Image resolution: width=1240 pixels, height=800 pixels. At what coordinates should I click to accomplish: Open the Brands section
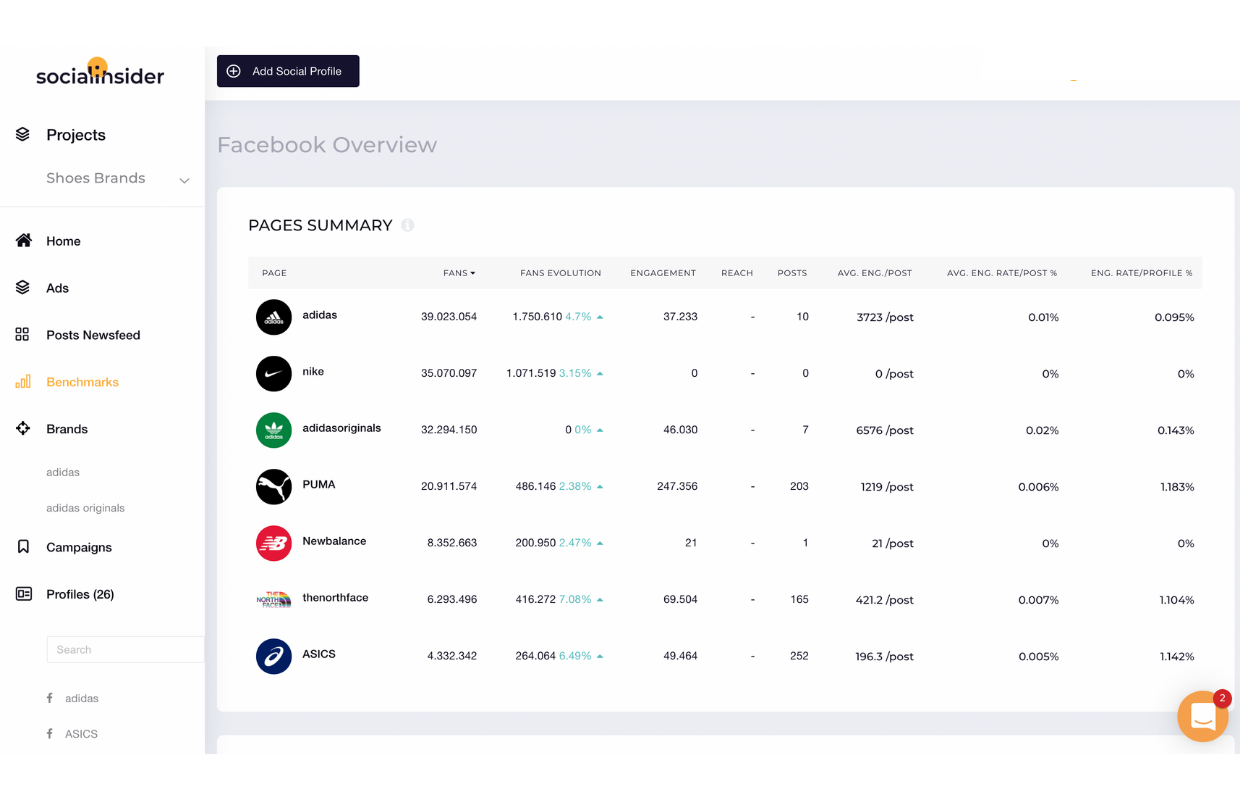pos(67,429)
